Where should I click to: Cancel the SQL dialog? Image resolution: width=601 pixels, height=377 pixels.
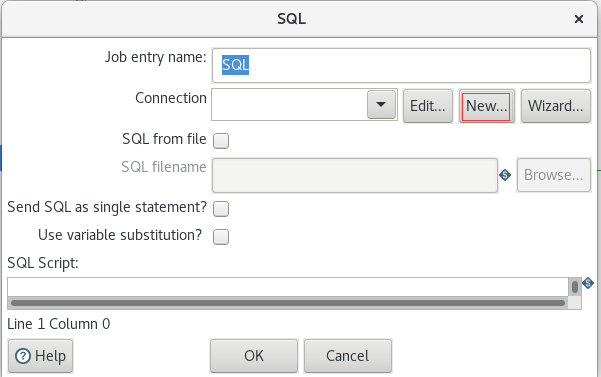point(348,356)
